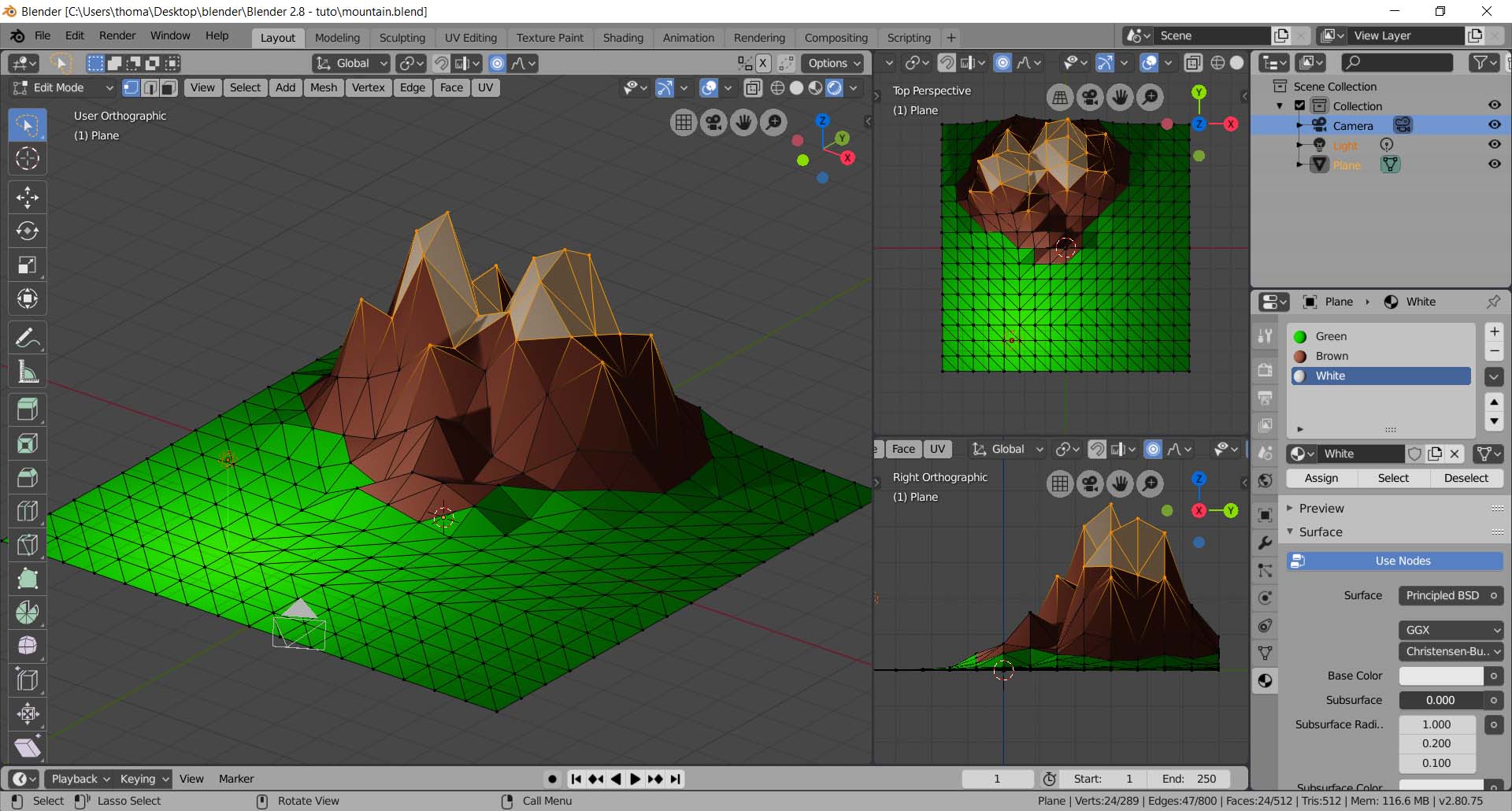Activate the Scale tool
1512x811 pixels.
click(x=28, y=265)
